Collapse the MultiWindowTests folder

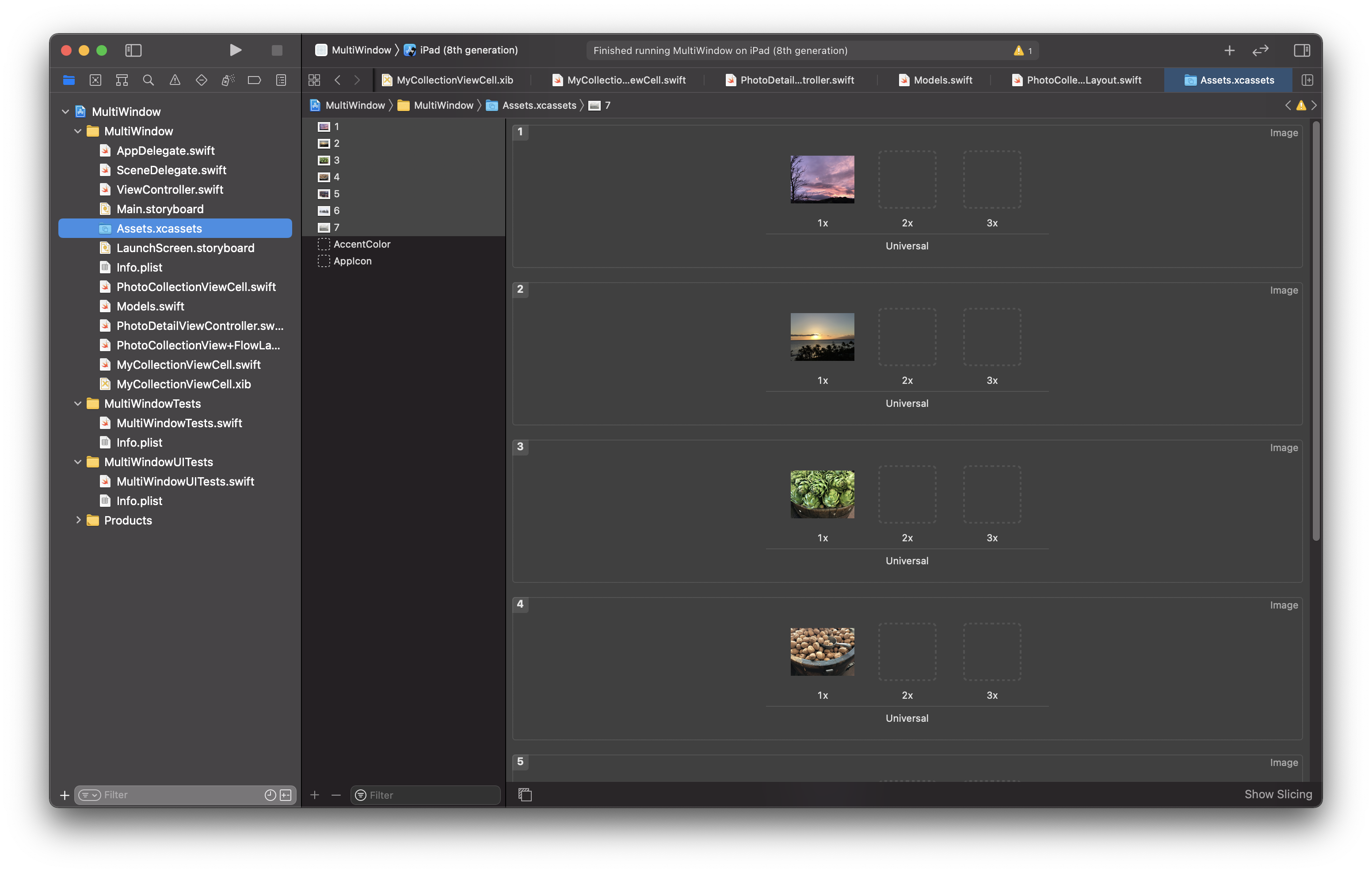tap(78, 404)
